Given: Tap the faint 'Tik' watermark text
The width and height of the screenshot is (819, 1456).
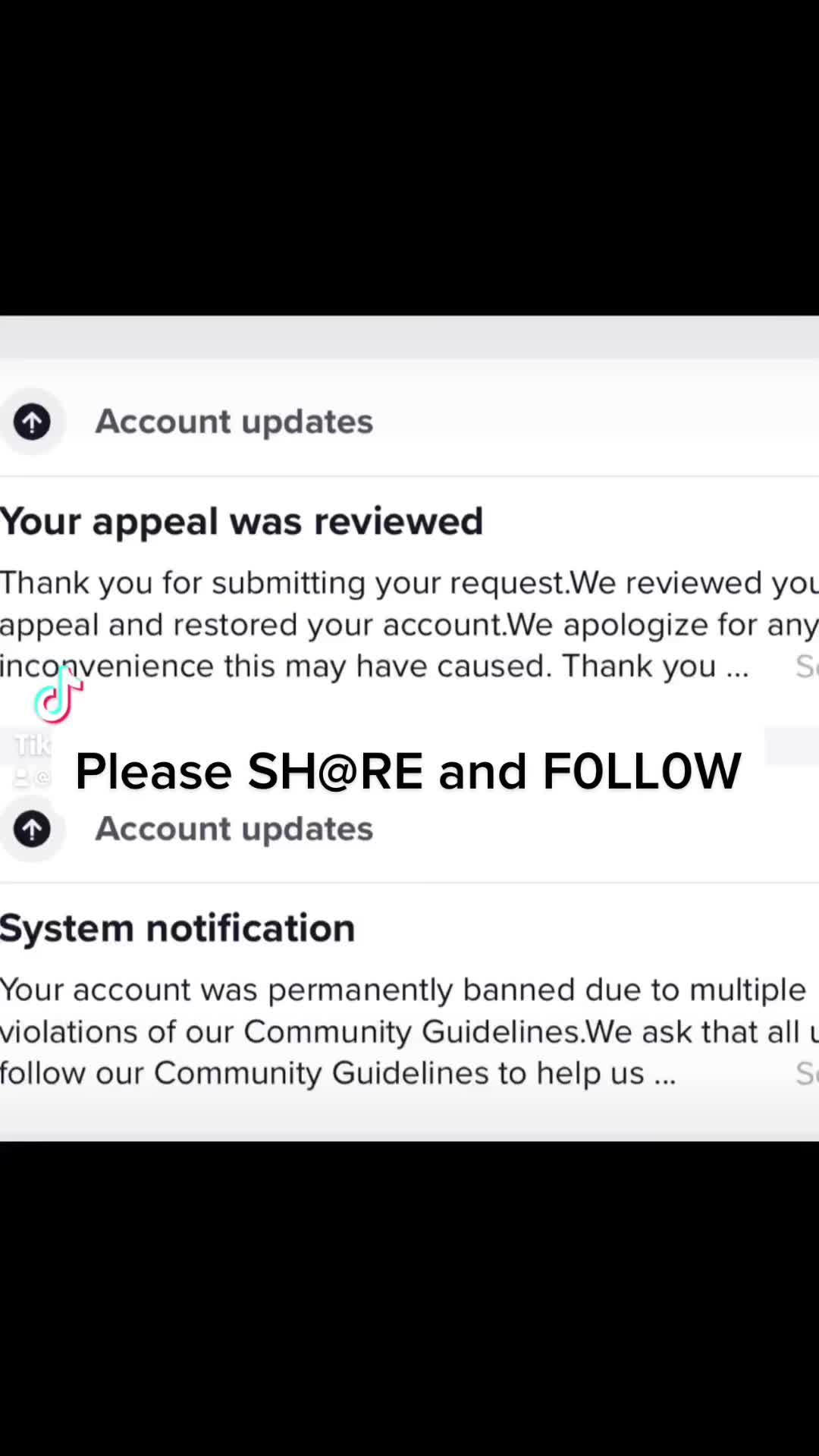Looking at the screenshot, I should click(33, 745).
